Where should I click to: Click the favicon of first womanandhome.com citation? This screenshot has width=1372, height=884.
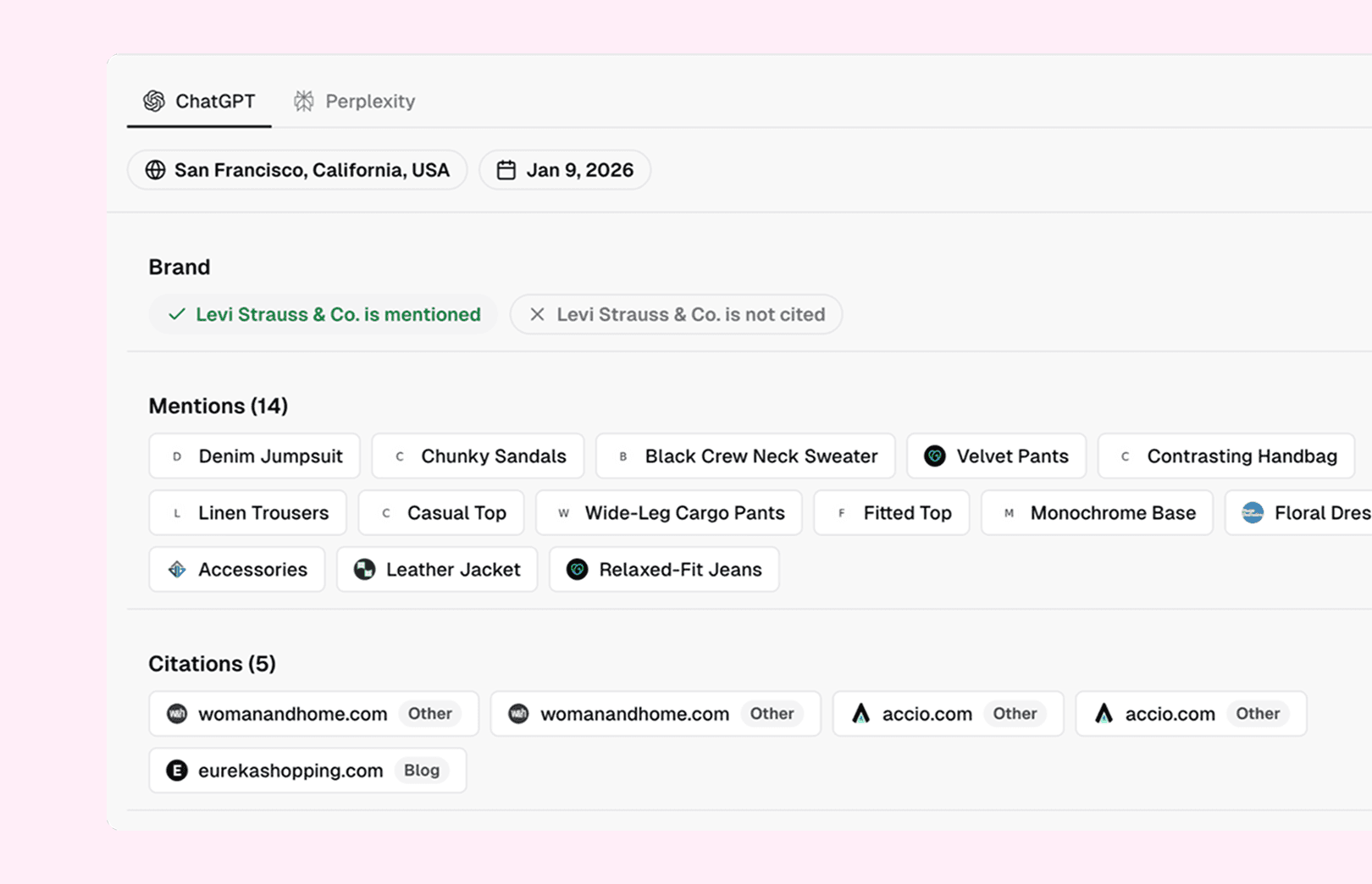[x=177, y=714]
